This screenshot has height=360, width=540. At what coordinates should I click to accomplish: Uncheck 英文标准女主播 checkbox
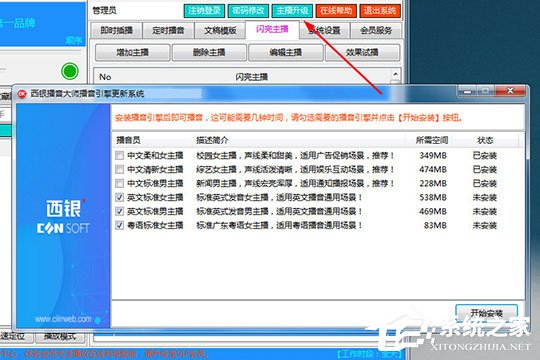[119, 197]
